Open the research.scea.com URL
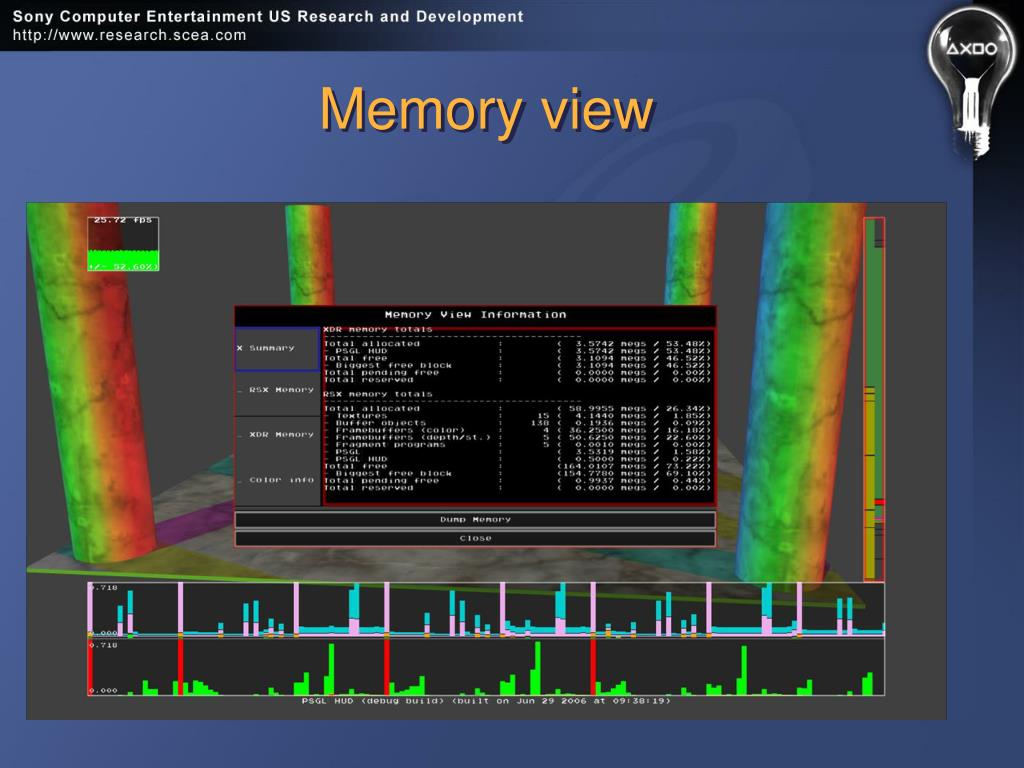 pyautogui.click(x=129, y=35)
